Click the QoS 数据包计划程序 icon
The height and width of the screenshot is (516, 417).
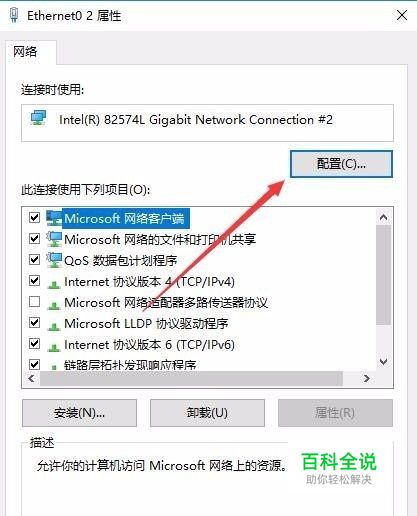click(x=54, y=260)
